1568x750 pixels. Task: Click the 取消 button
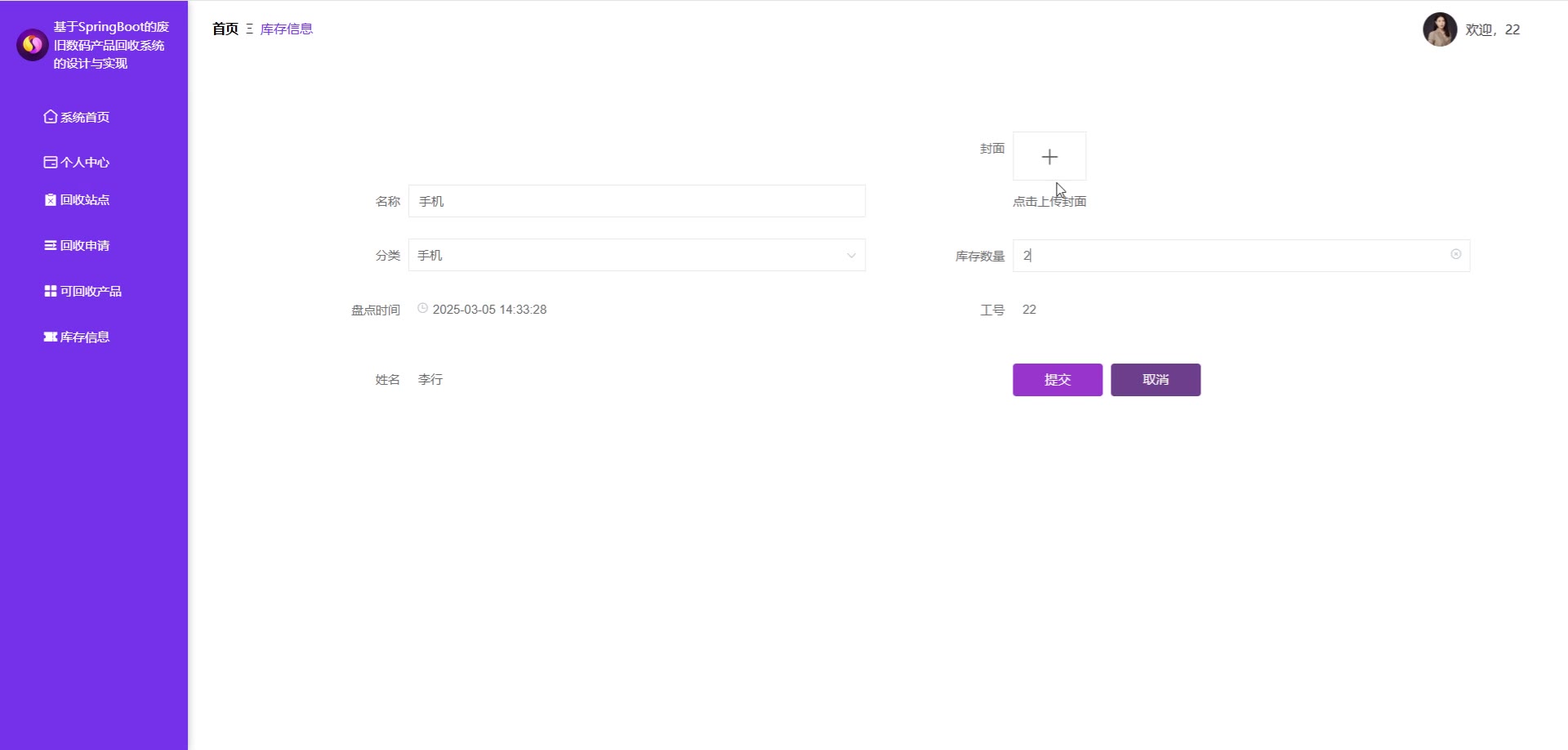pos(1156,380)
